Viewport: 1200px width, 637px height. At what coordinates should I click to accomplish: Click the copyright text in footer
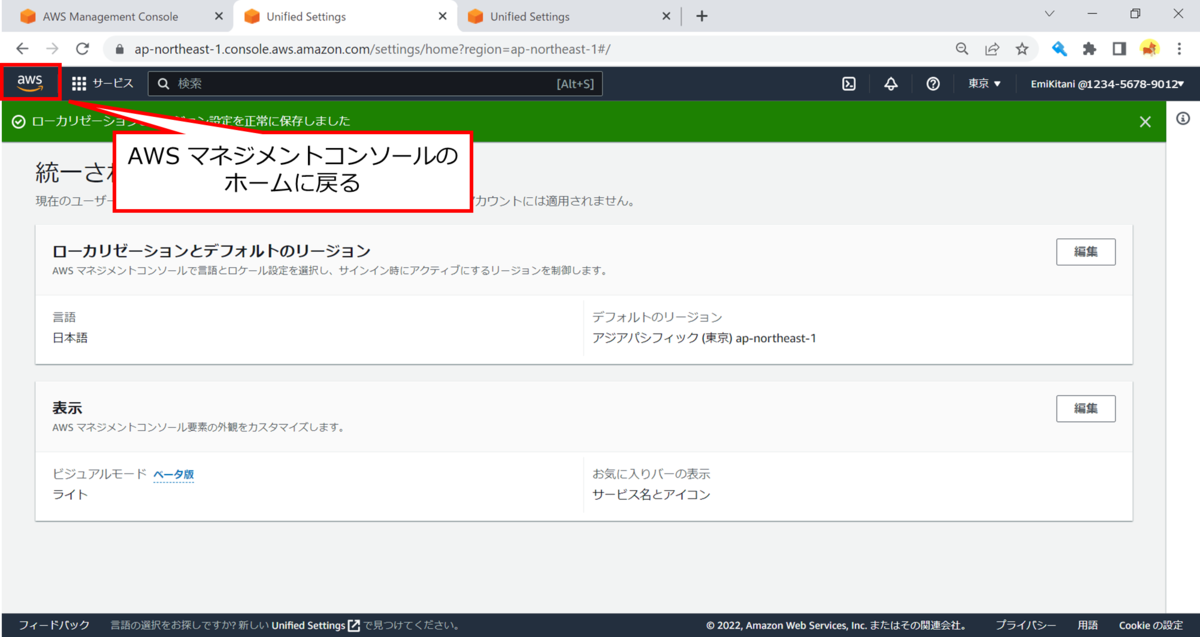[x=836, y=625]
